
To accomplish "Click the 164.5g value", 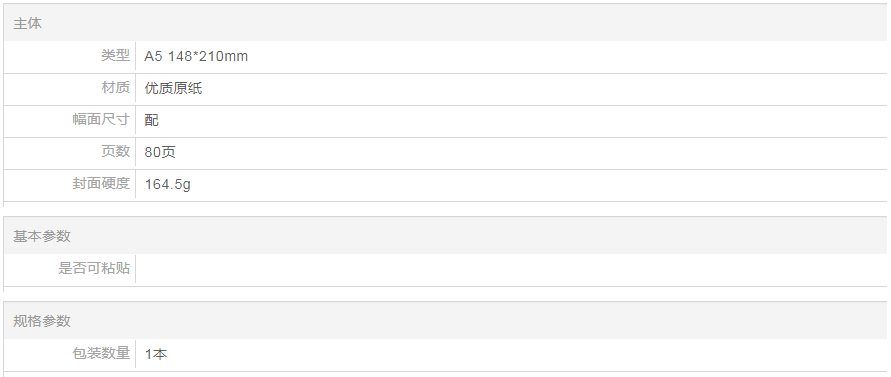I will 168,184.
